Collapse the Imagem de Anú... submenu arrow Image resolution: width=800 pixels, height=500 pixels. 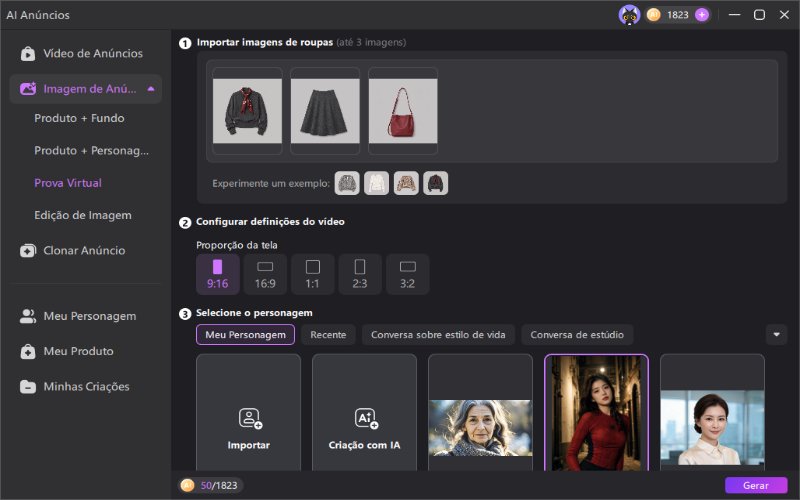click(151, 89)
